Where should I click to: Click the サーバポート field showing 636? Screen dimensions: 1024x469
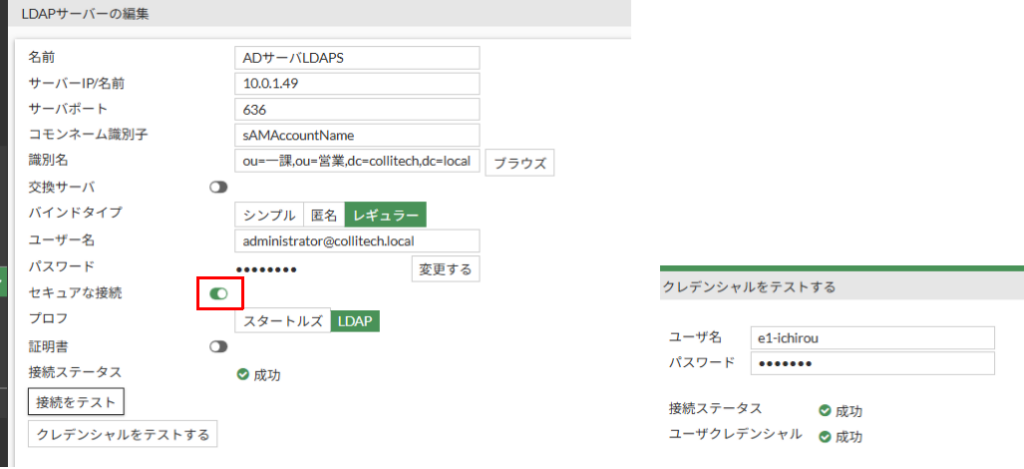[x=357, y=109]
